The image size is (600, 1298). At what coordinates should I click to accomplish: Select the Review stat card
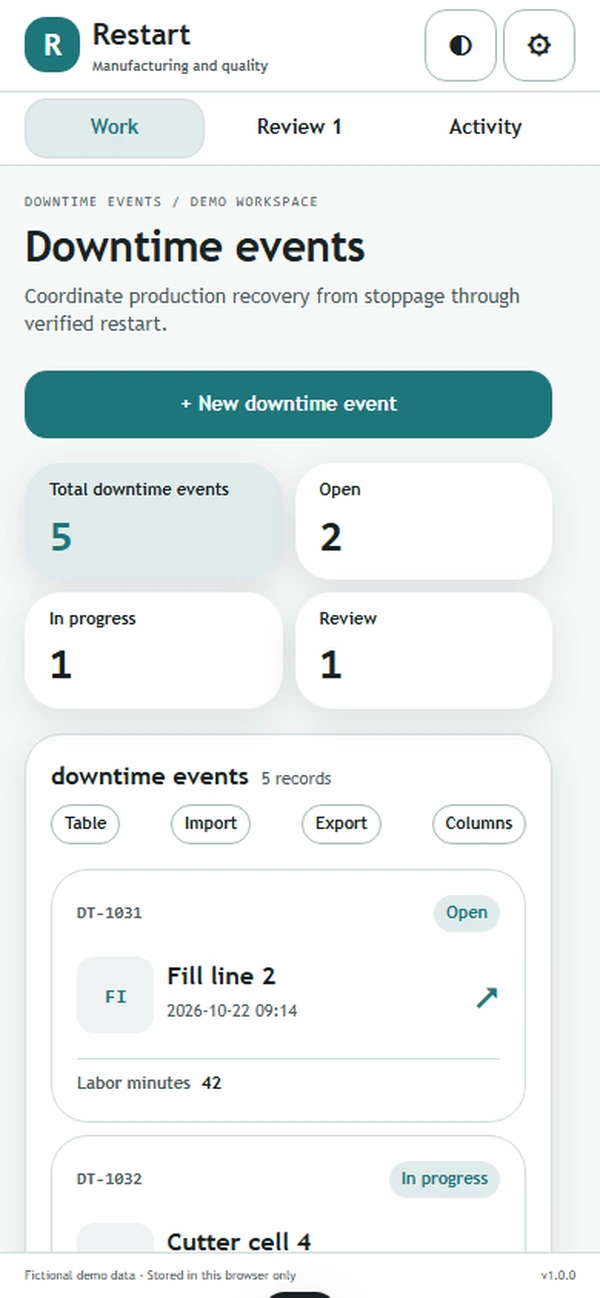click(x=424, y=650)
